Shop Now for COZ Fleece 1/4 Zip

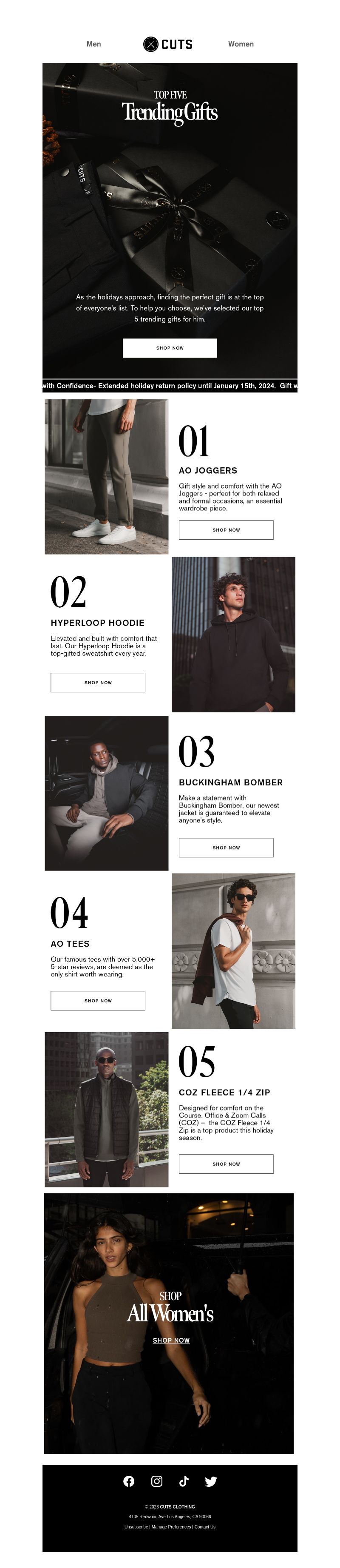coord(226,1164)
